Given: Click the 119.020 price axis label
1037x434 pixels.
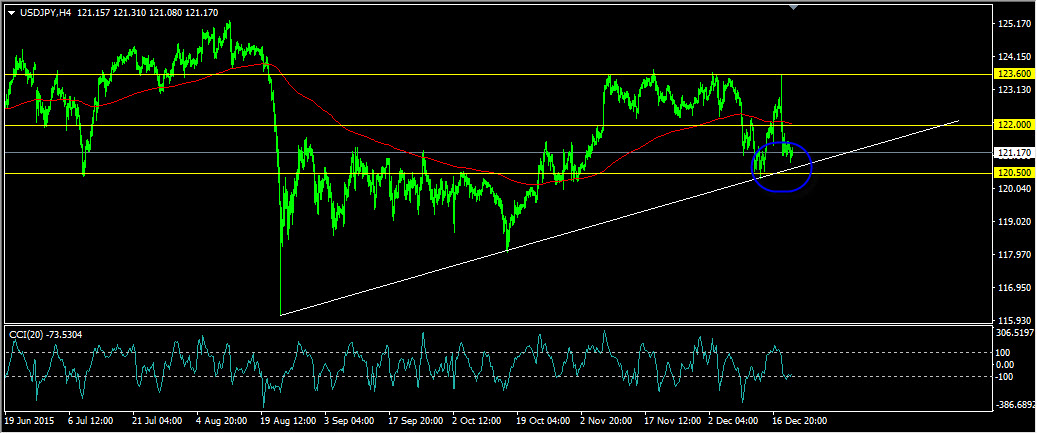Looking at the screenshot, I should (x=1017, y=222).
